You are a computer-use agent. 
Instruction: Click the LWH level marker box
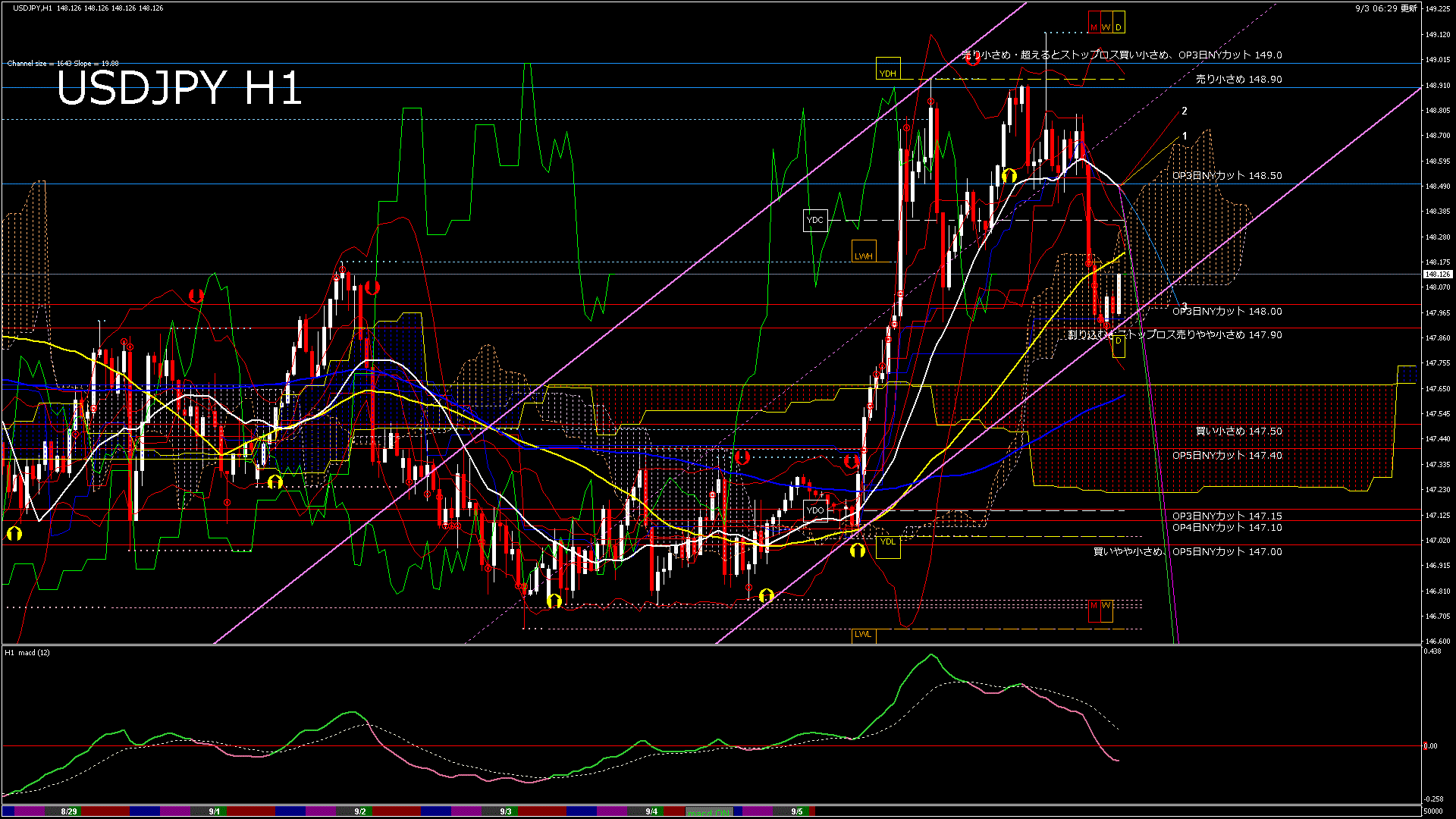tap(864, 251)
